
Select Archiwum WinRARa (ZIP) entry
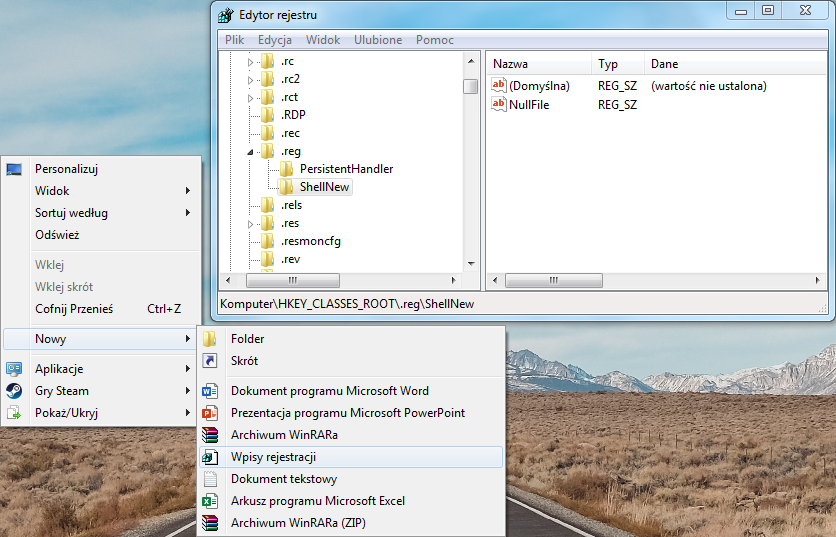click(x=351, y=523)
